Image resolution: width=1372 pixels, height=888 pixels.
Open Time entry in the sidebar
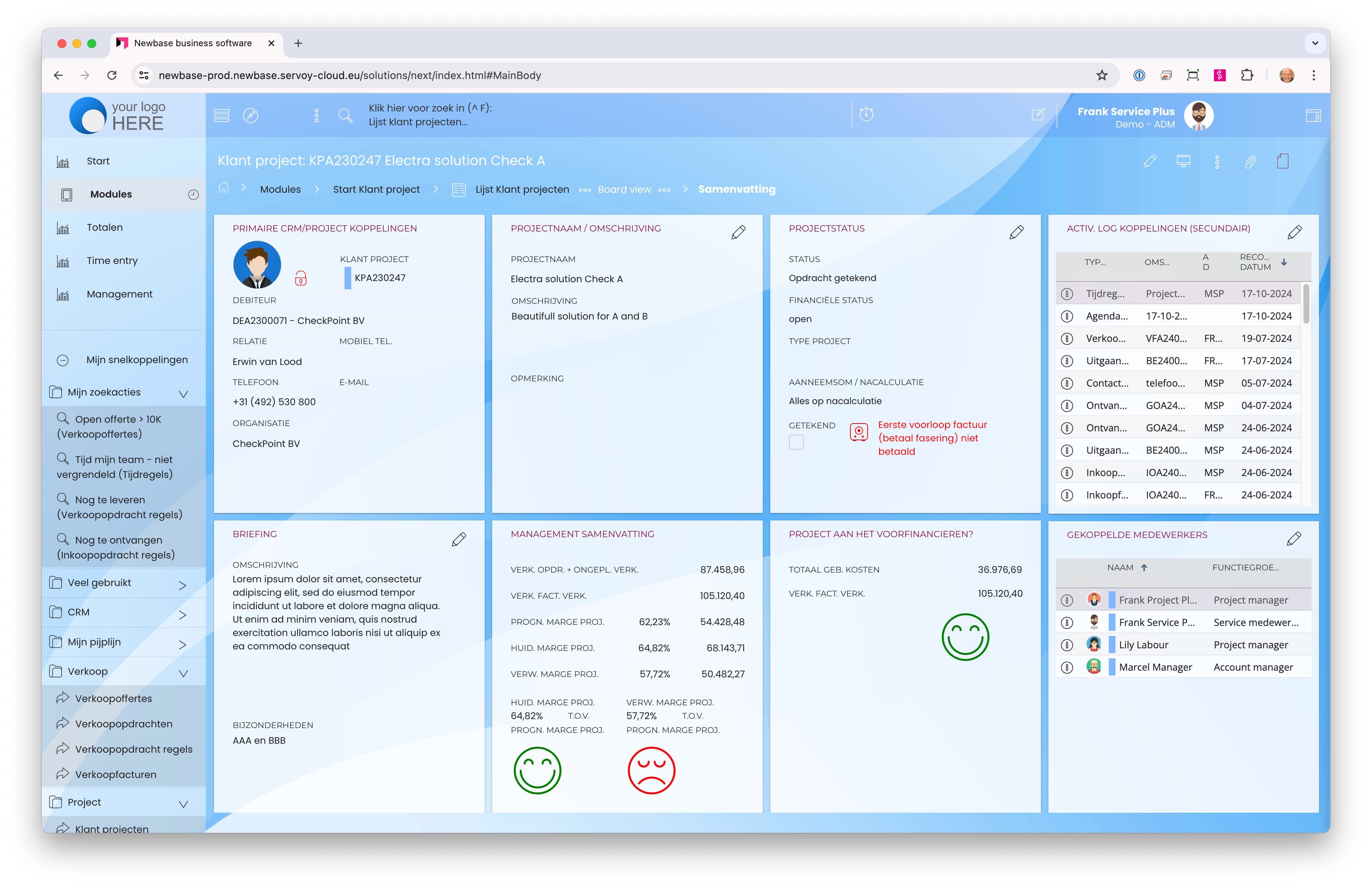point(112,261)
